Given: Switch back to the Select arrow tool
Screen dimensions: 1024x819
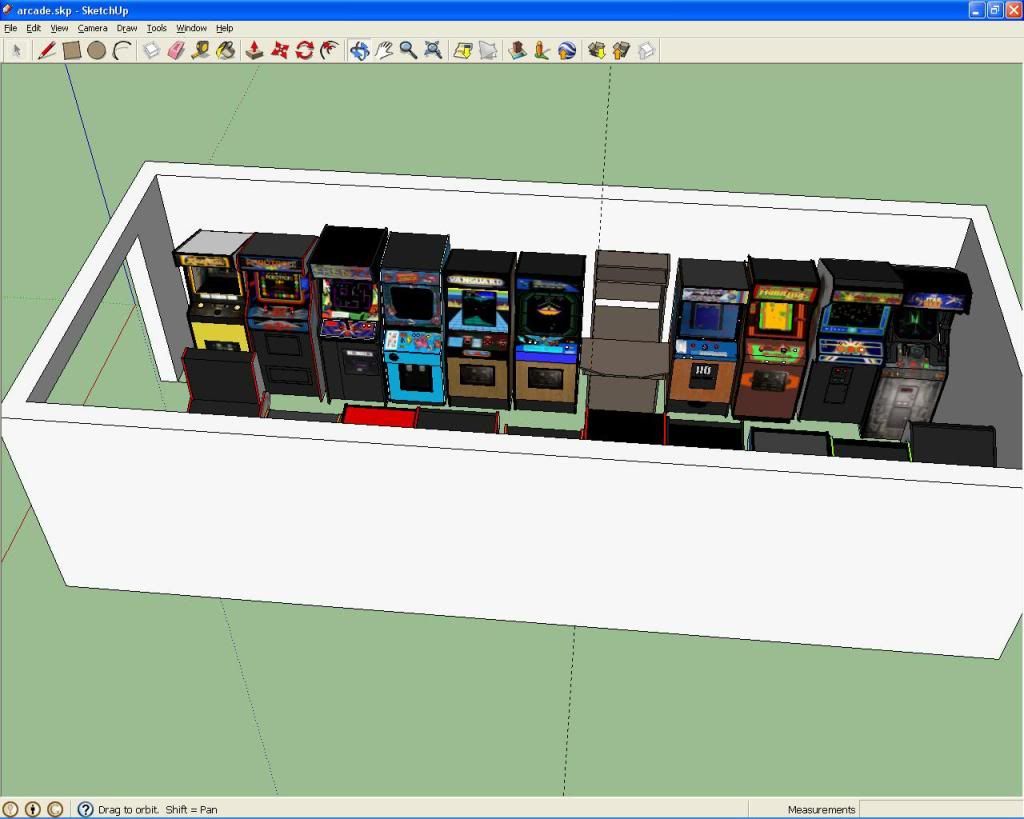Looking at the screenshot, I should coord(16,51).
